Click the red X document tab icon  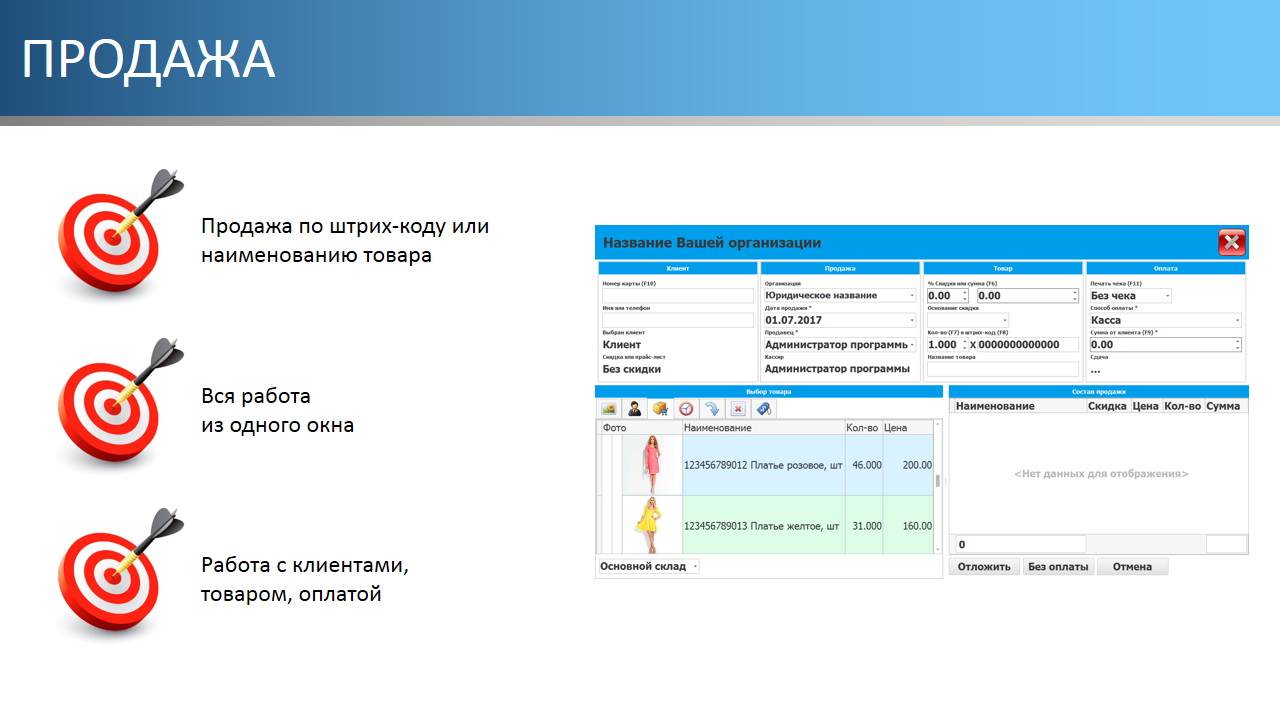click(737, 408)
